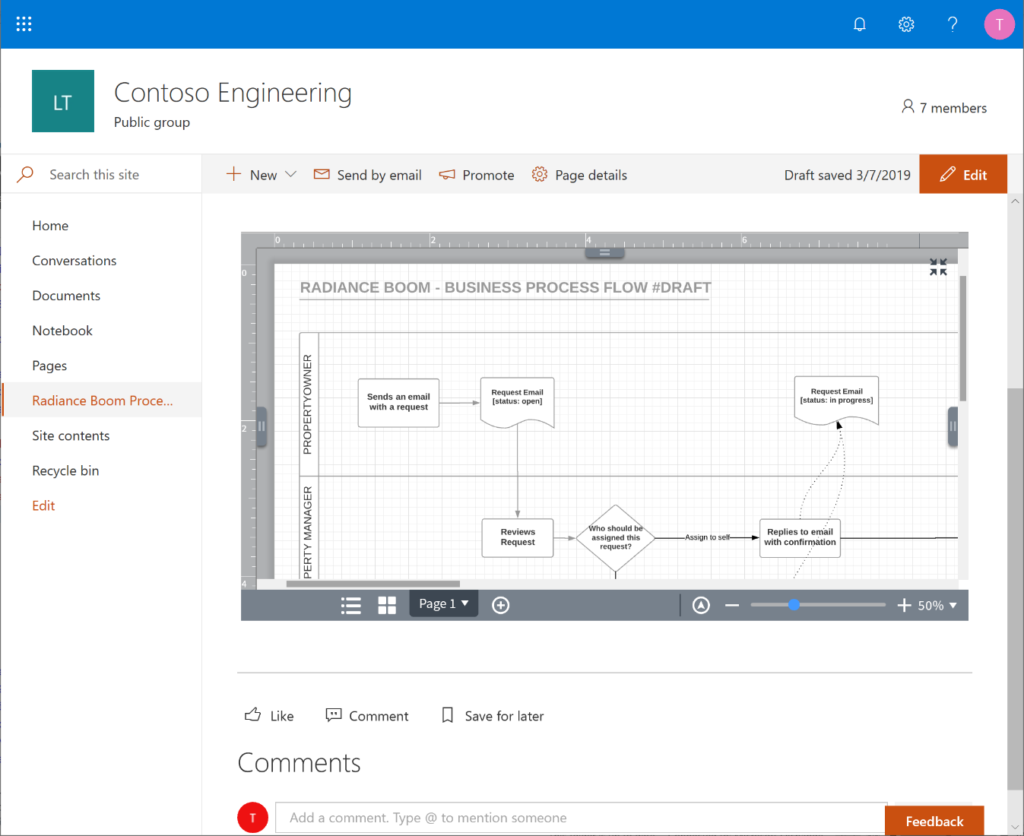Zoom out with the minus icon
This screenshot has width=1024, height=836.
(732, 605)
